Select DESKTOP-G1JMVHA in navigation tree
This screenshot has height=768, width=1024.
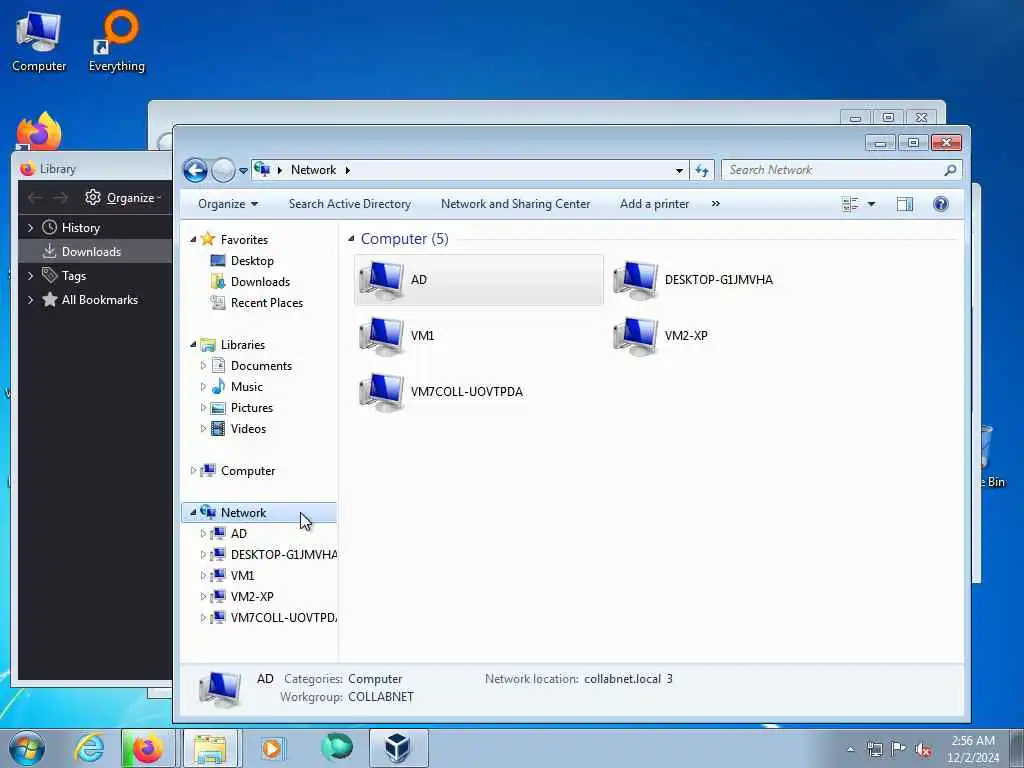[283, 554]
